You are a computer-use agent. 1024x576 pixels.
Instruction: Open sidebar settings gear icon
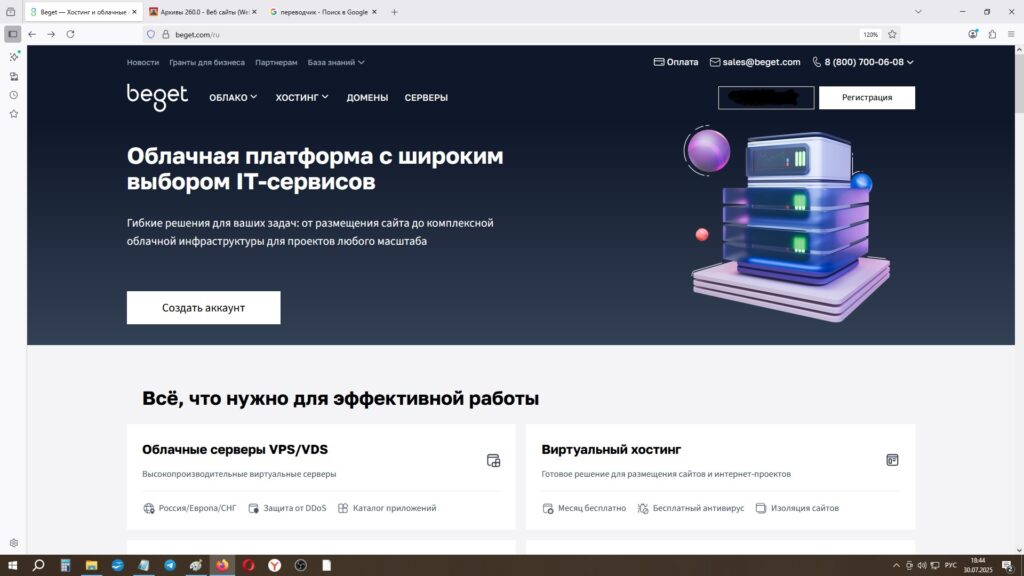click(x=14, y=543)
